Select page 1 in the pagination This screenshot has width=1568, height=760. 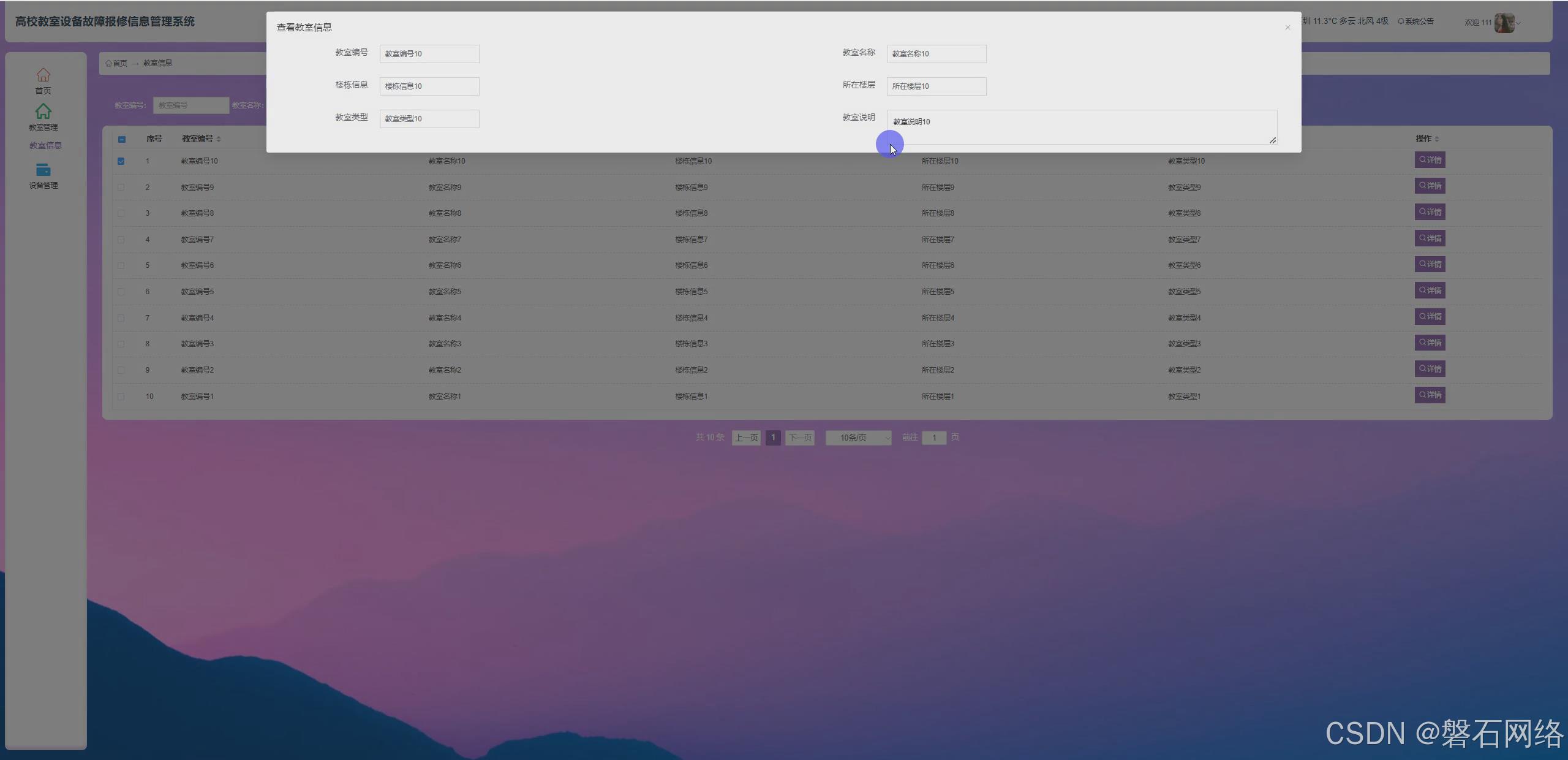click(x=773, y=438)
